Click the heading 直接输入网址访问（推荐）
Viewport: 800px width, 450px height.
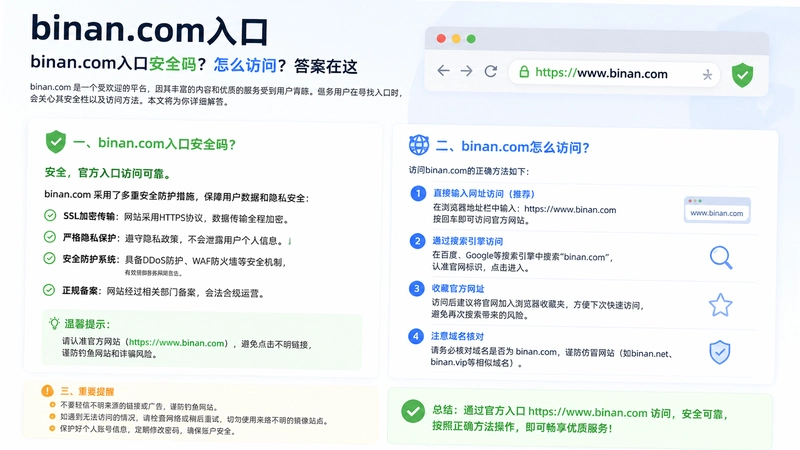click(484, 194)
